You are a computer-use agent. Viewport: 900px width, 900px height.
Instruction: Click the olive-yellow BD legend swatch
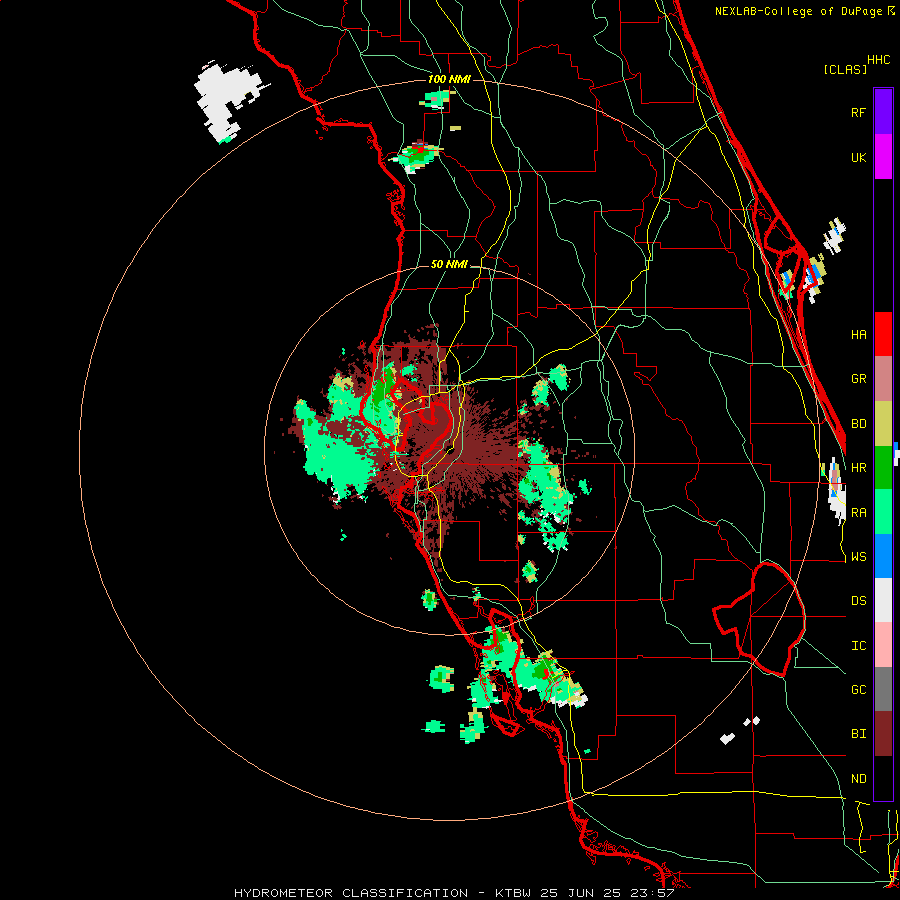(883, 424)
